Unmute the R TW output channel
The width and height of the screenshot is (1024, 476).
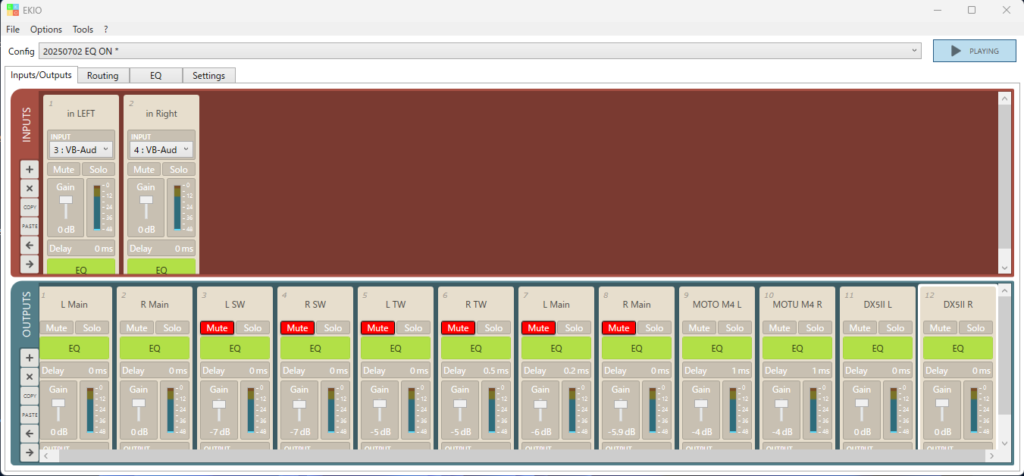click(x=458, y=328)
